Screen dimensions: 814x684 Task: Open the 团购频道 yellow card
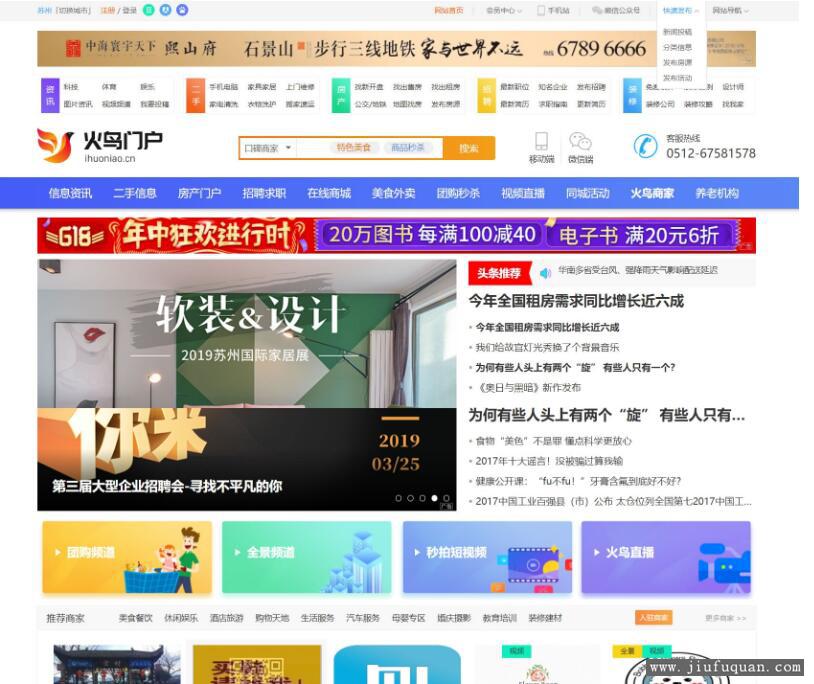[127, 557]
